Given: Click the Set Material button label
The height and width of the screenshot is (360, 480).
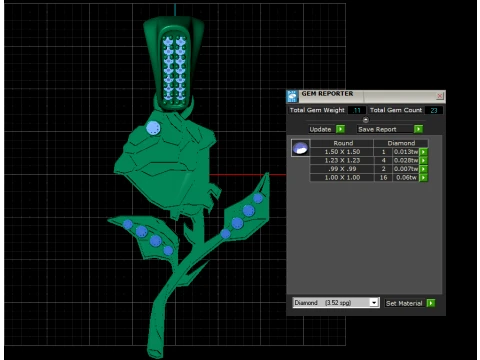Looking at the screenshot, I should (404, 303).
